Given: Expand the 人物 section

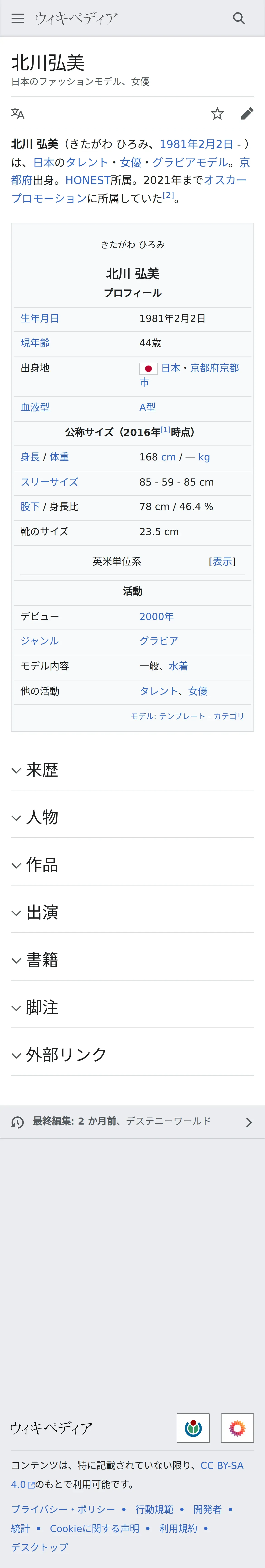Looking at the screenshot, I should [x=132, y=817].
